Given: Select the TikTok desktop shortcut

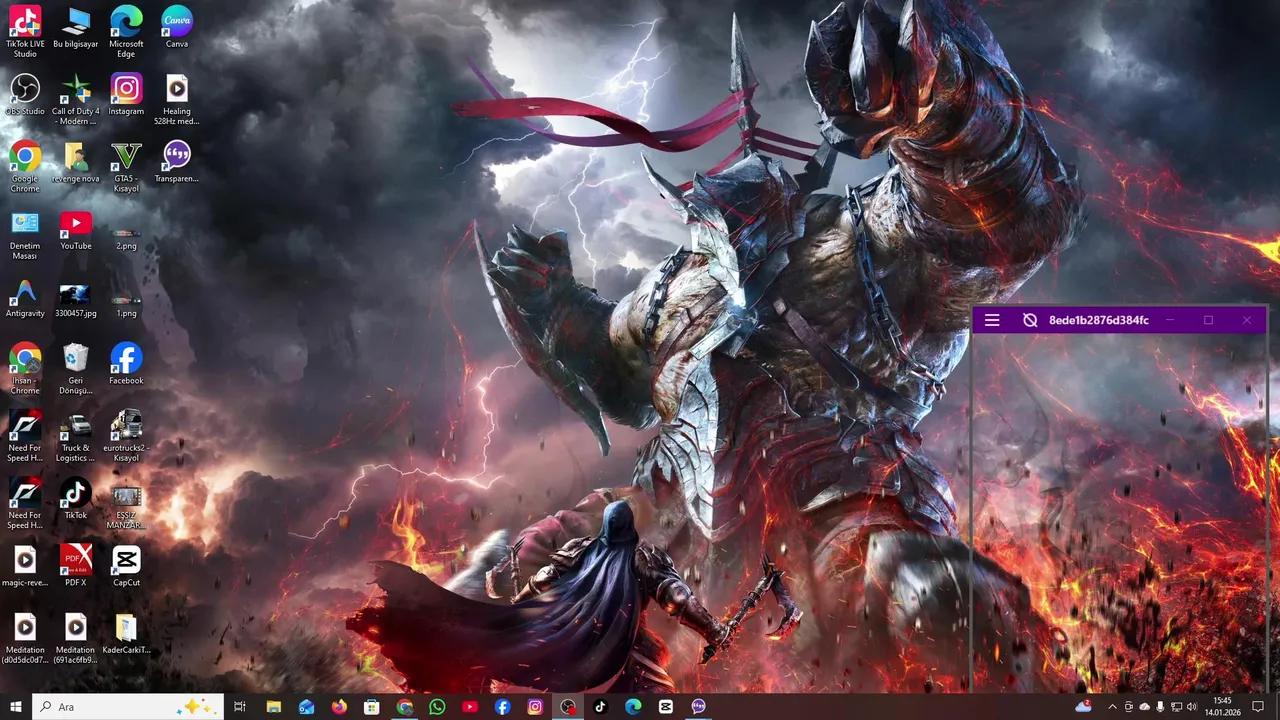Looking at the screenshot, I should tap(76, 498).
